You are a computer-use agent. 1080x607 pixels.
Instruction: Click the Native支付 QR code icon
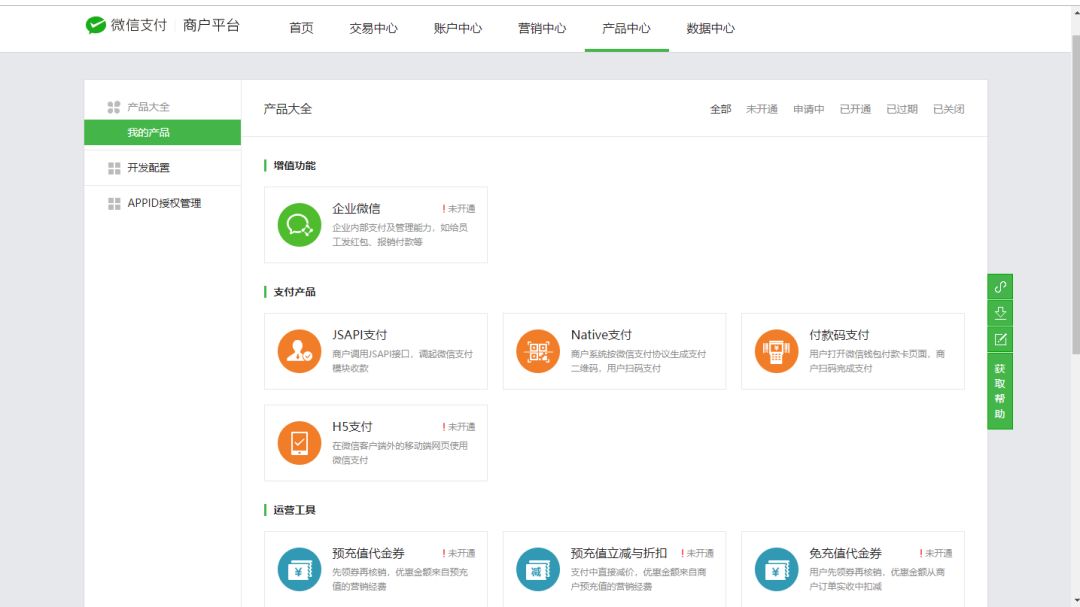tap(538, 351)
